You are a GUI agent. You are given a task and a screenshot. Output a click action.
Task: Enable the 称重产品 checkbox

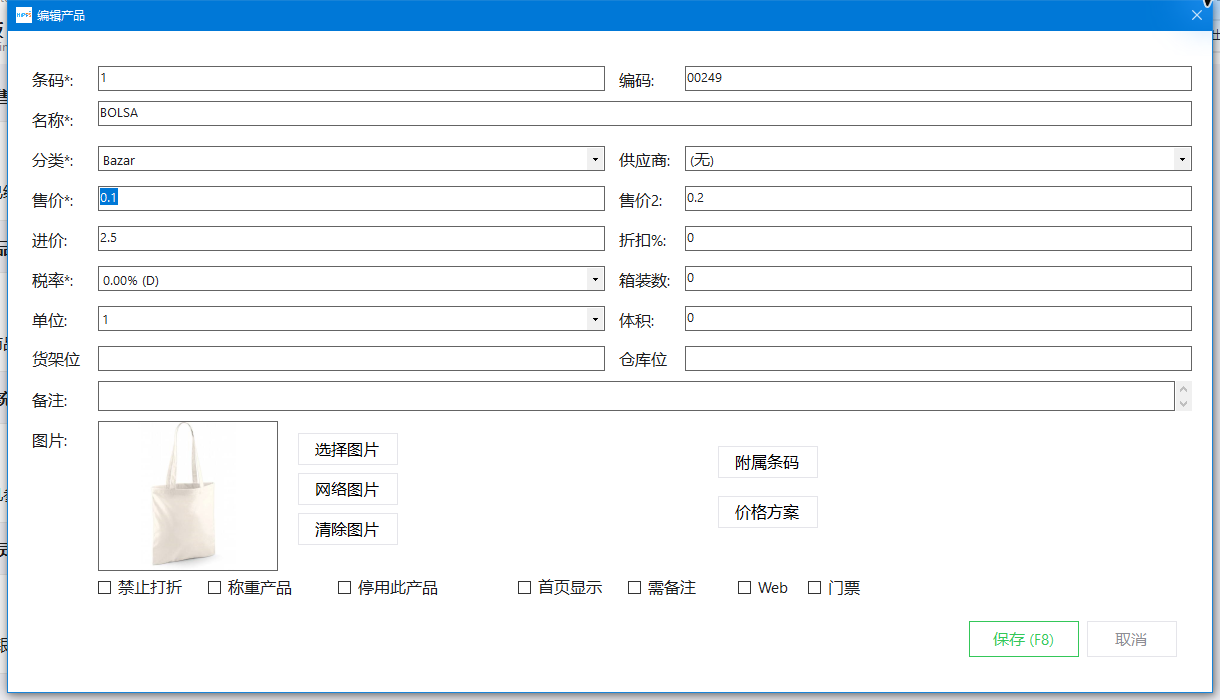(x=214, y=588)
